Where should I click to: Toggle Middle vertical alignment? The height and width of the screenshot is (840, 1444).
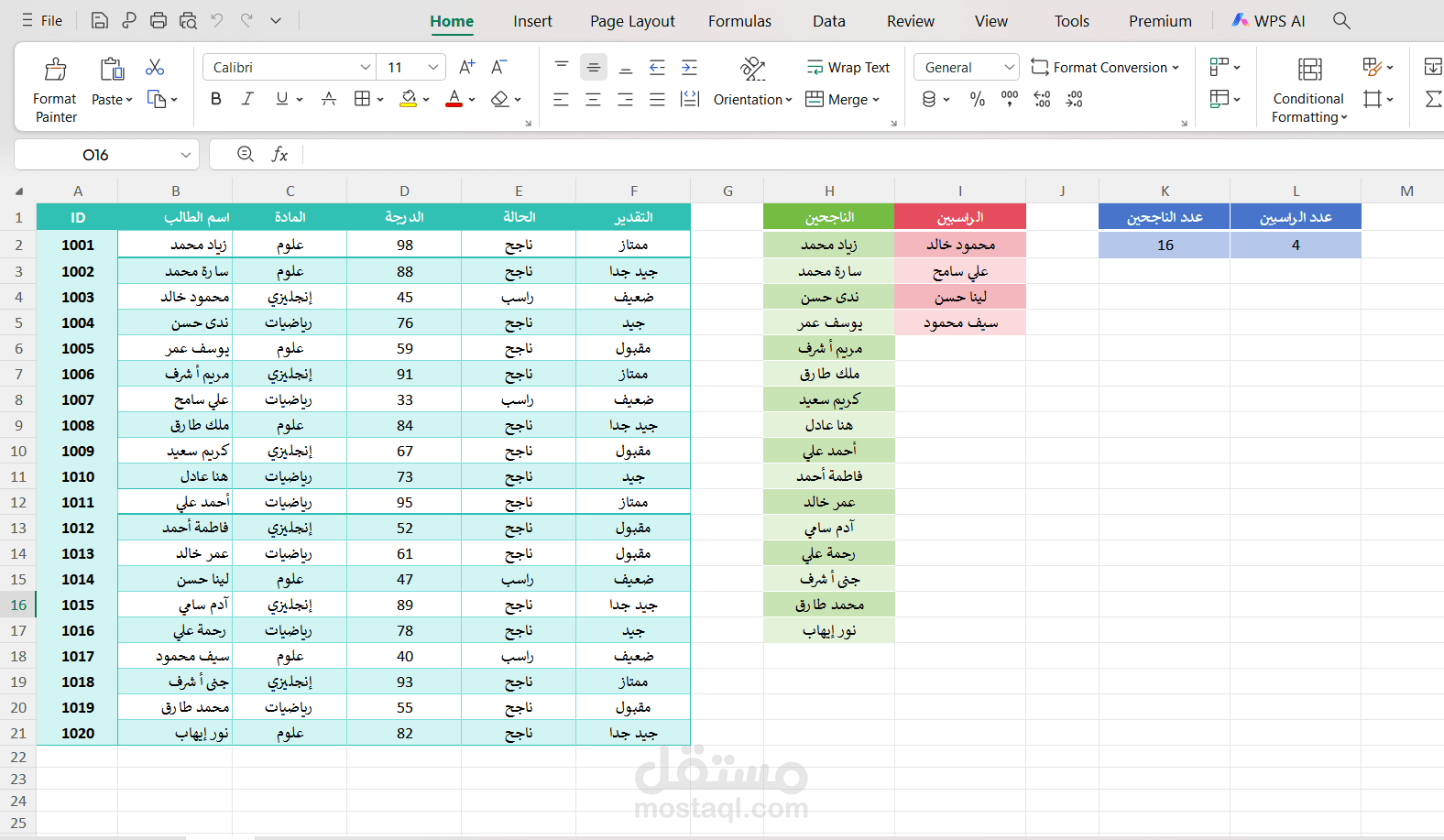[x=594, y=67]
